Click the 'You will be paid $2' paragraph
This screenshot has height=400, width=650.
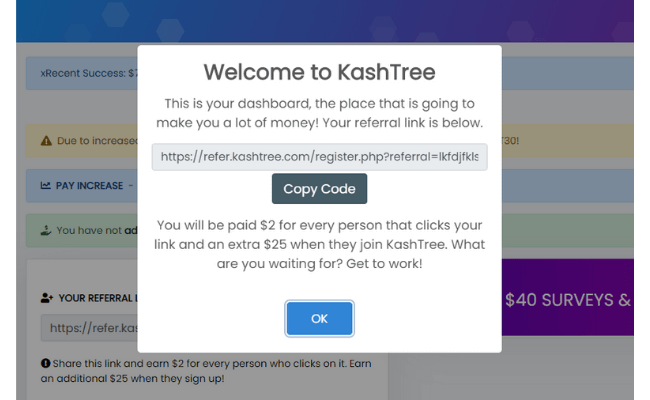[x=319, y=244]
